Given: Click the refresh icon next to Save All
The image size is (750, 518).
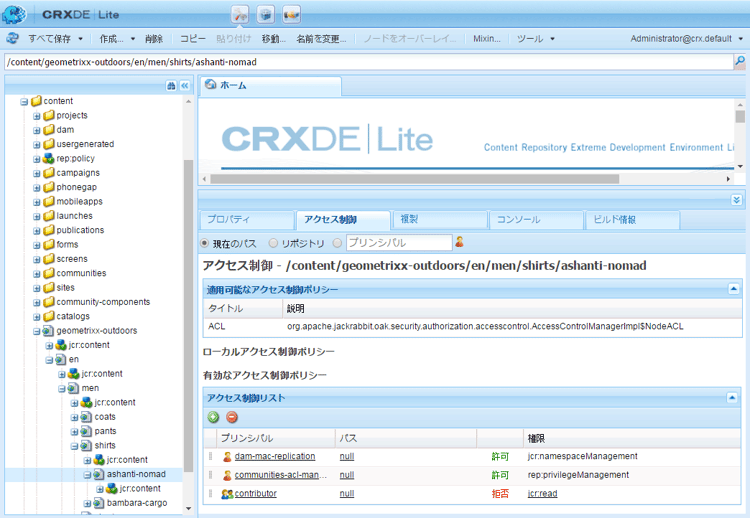Looking at the screenshot, I should 12,38.
